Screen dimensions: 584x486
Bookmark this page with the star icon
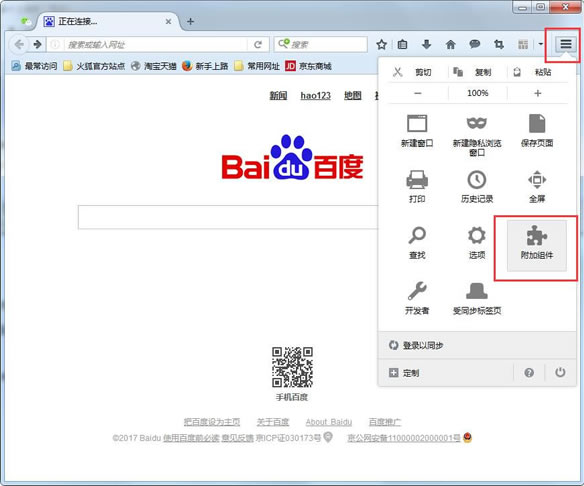pyautogui.click(x=381, y=45)
